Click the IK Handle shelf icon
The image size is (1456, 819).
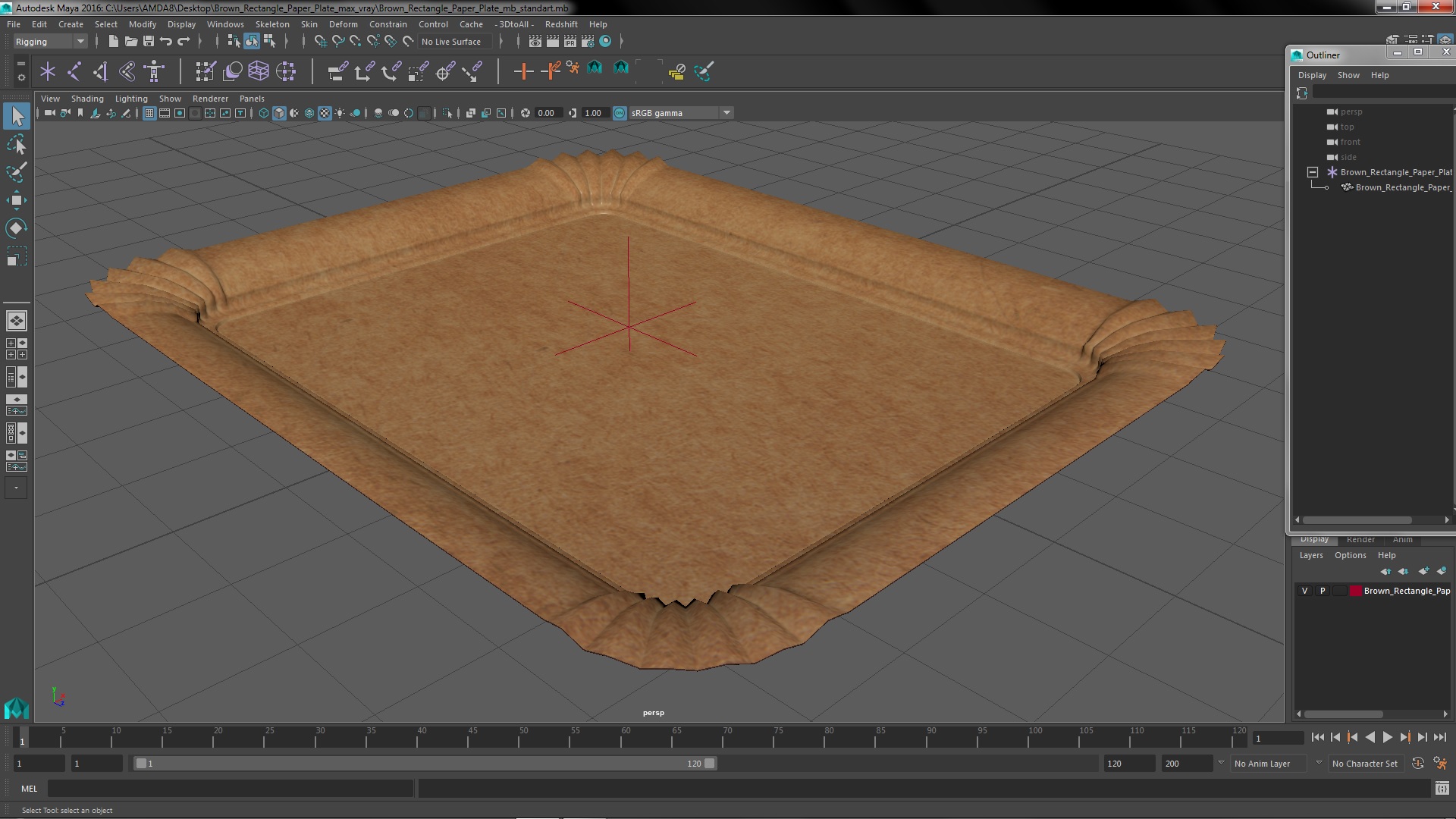(x=101, y=71)
